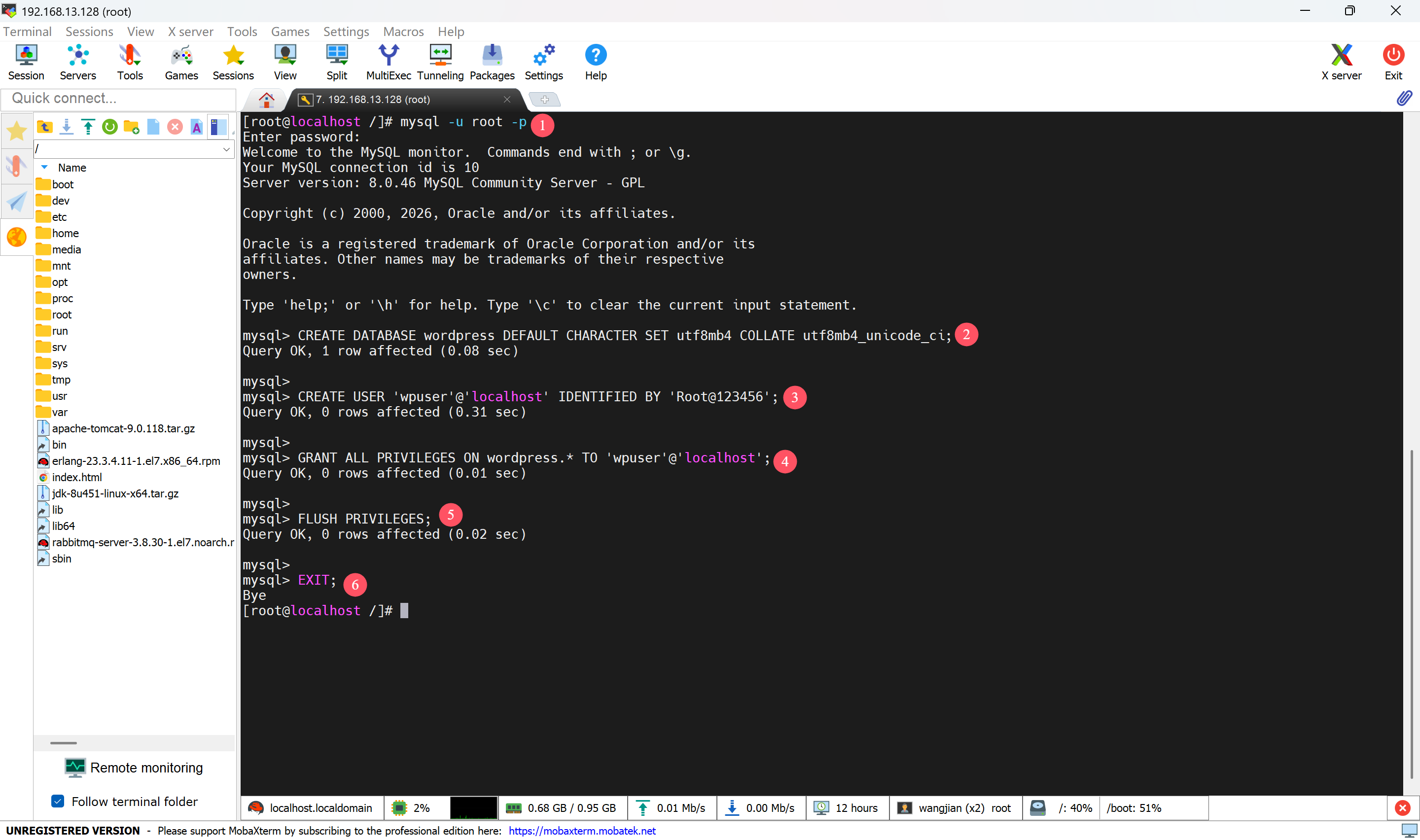Toggle Follow terminal folder checkbox
Screen dimensions: 1420x840
coord(58,801)
